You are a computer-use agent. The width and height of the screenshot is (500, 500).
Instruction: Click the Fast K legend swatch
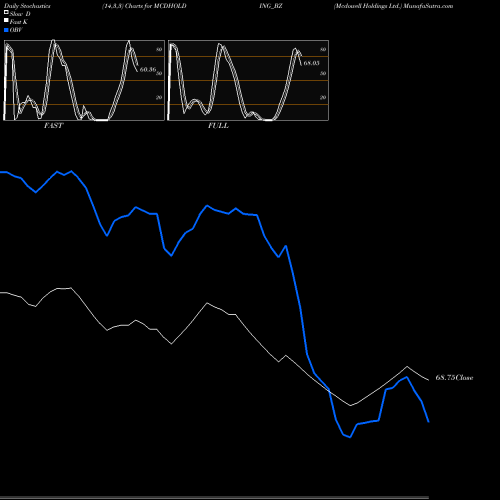(6, 21)
